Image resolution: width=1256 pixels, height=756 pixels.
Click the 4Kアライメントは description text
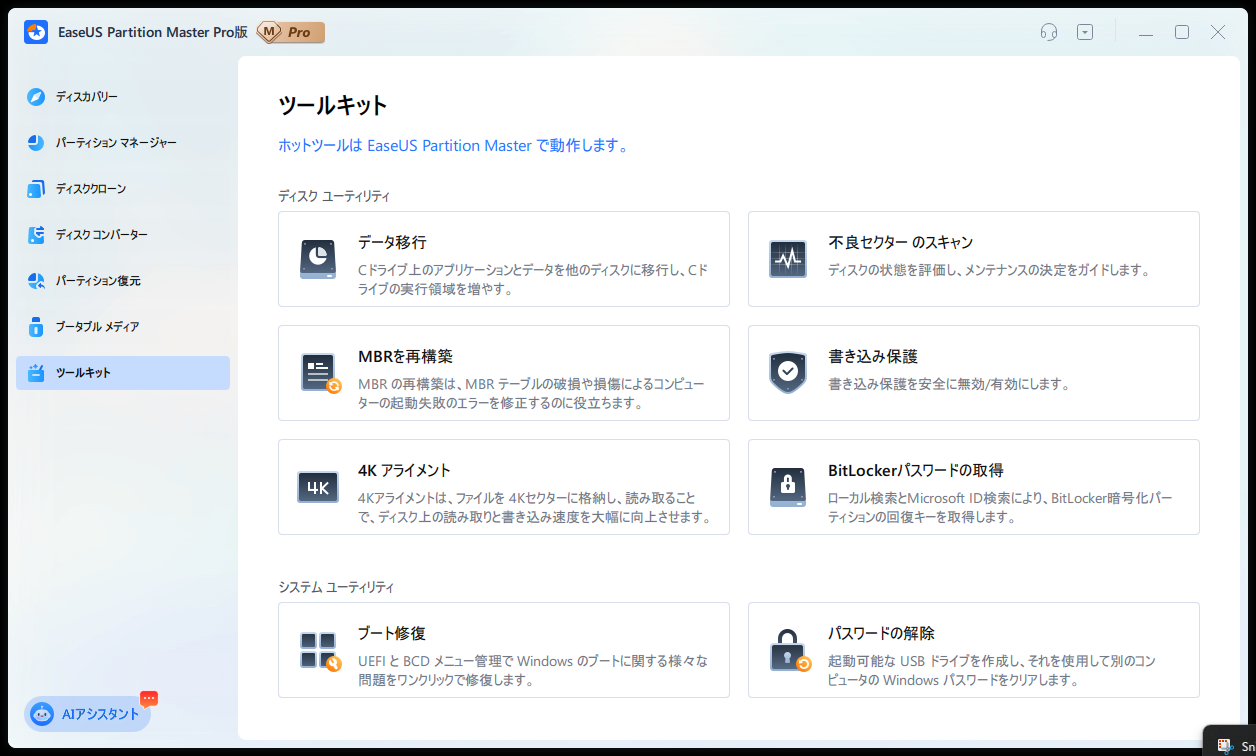[534, 508]
